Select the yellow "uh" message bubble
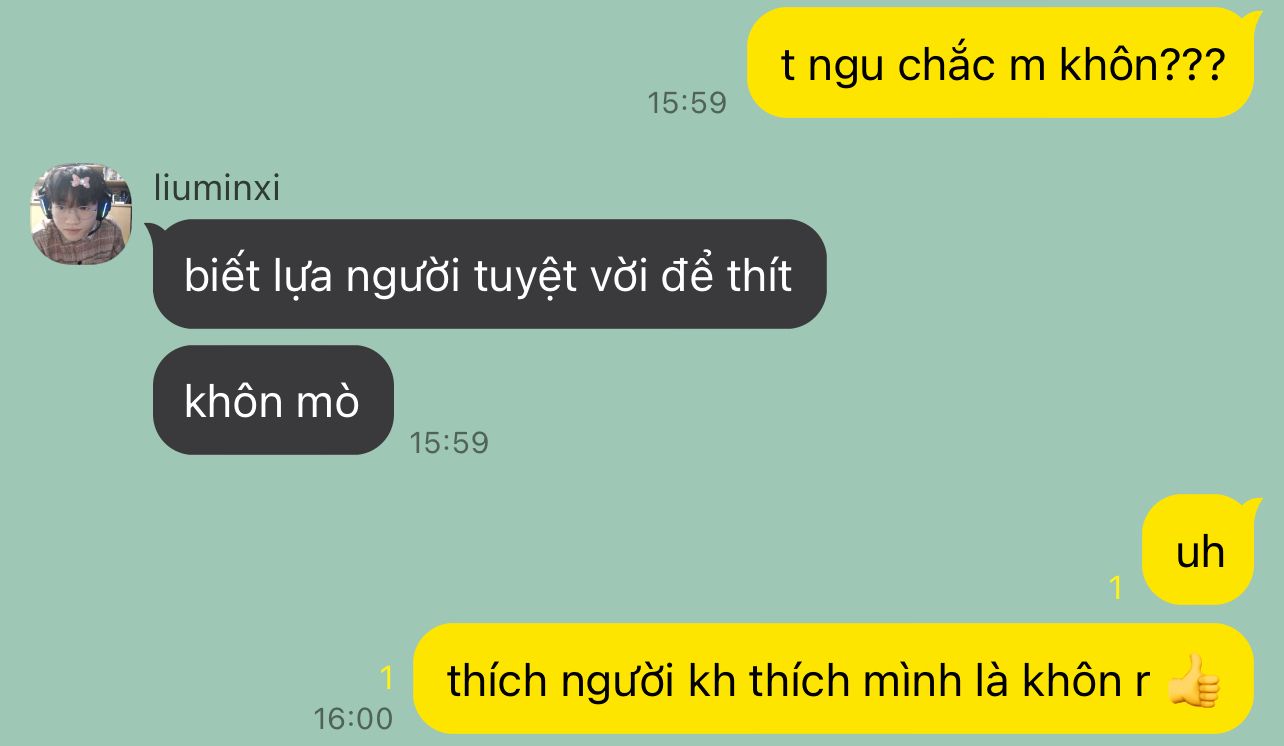 [x=1197, y=550]
